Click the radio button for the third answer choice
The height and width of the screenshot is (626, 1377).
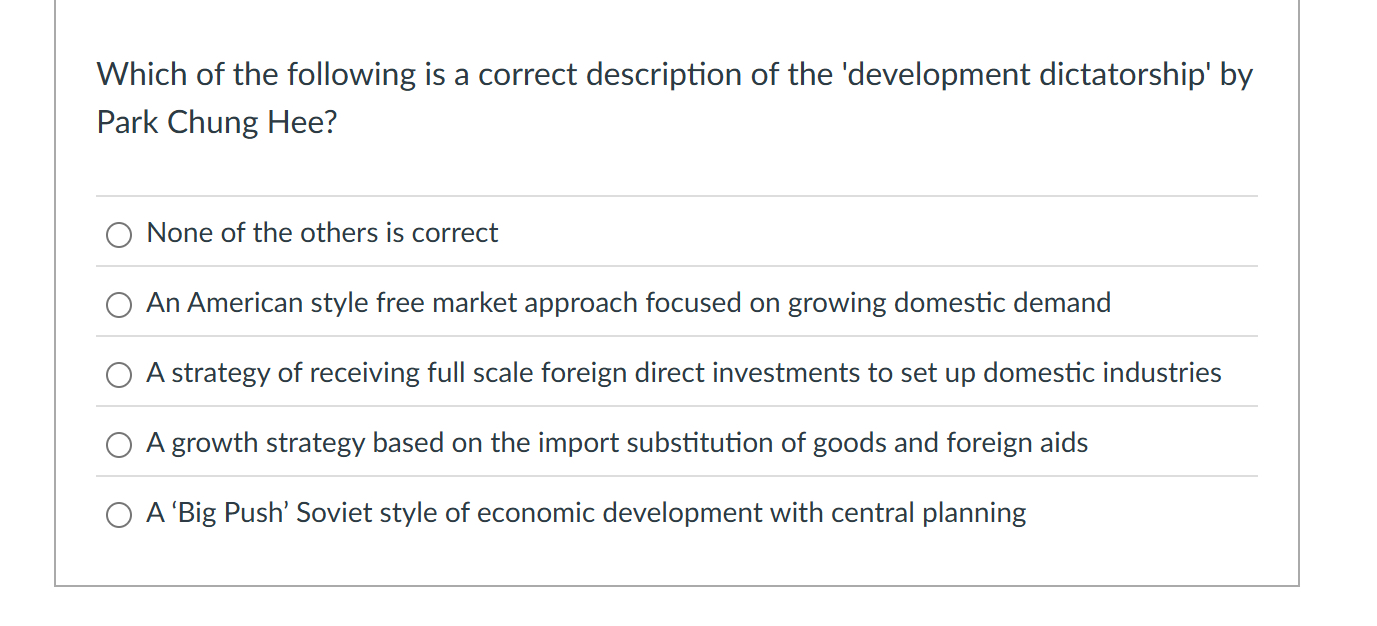tap(118, 374)
